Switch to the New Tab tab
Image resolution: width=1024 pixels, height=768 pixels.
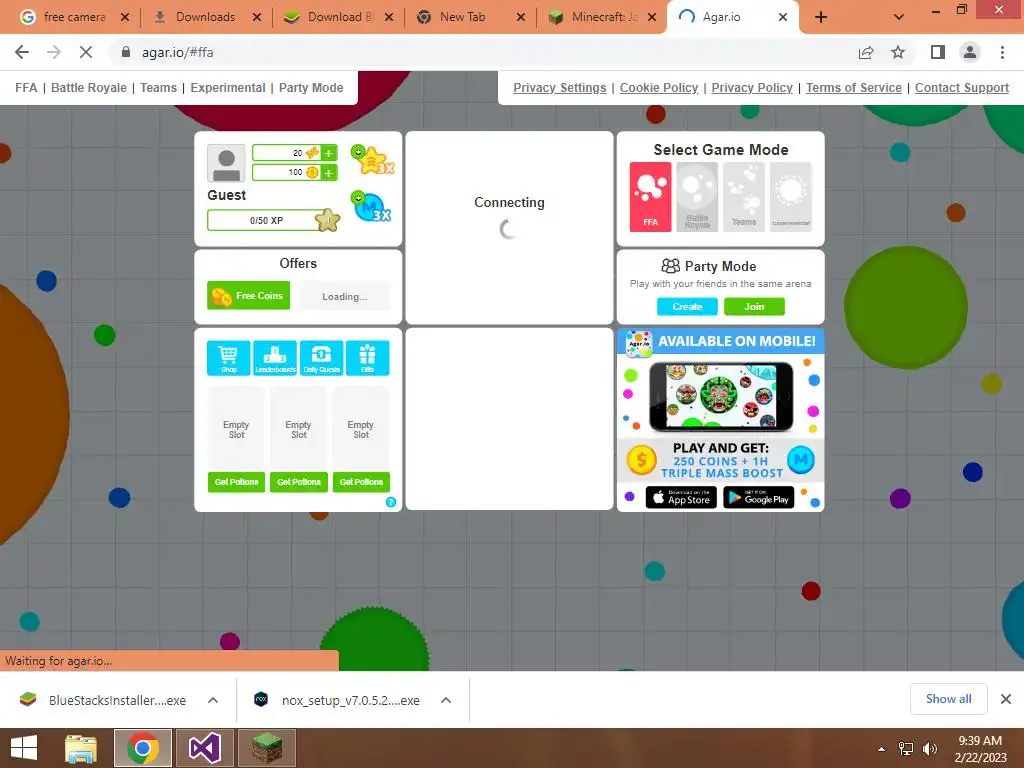(x=470, y=17)
